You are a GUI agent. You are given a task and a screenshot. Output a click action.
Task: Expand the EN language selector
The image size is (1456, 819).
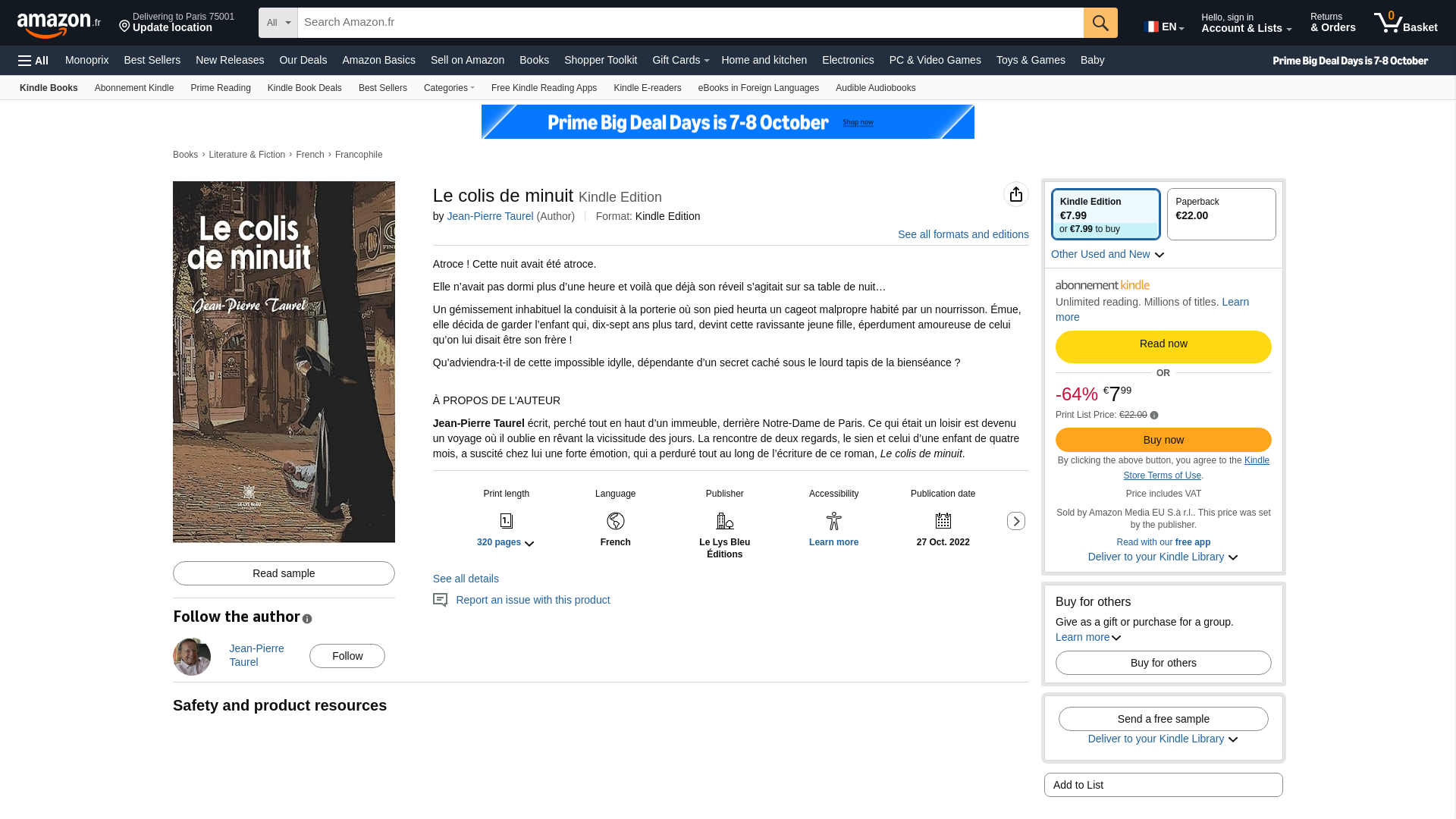(1163, 26)
